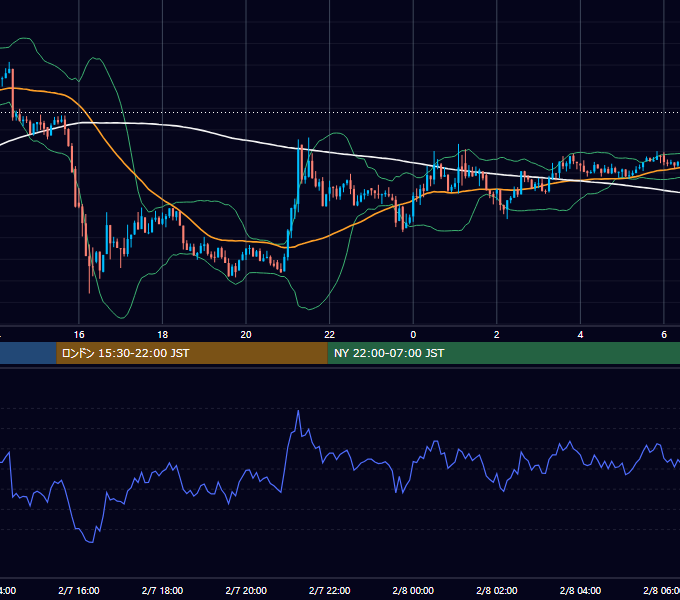Click the 2/8 02:00 indicator axis label
Viewport: 680px width, 600px height.
(497, 590)
